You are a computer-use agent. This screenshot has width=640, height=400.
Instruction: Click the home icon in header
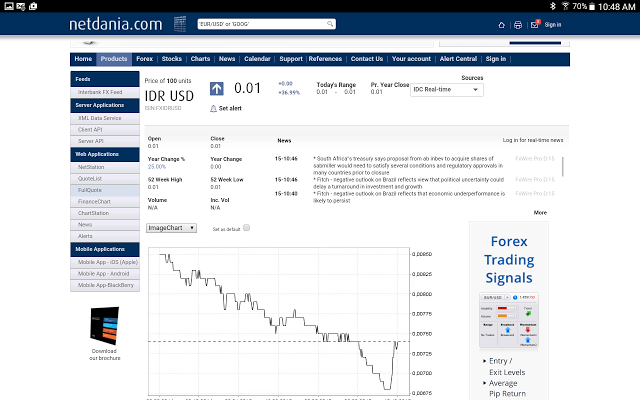(x=502, y=25)
